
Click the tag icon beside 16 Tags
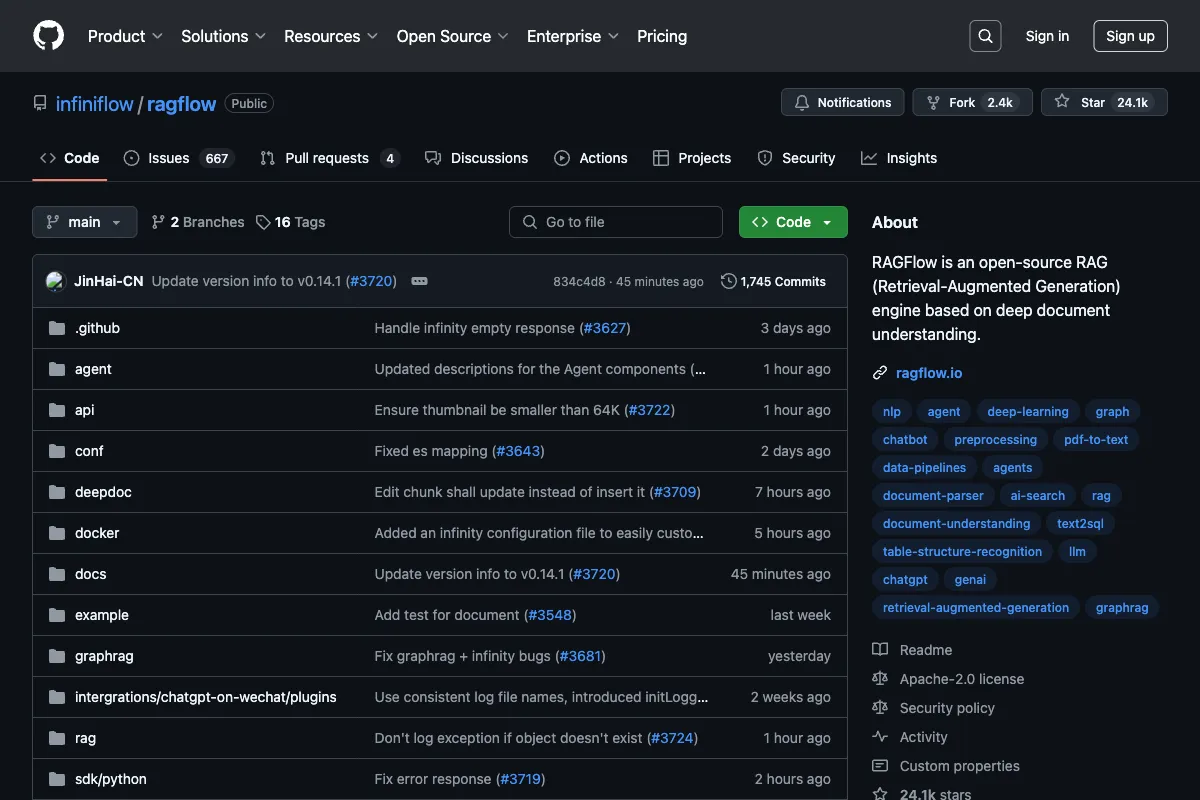[x=263, y=222]
